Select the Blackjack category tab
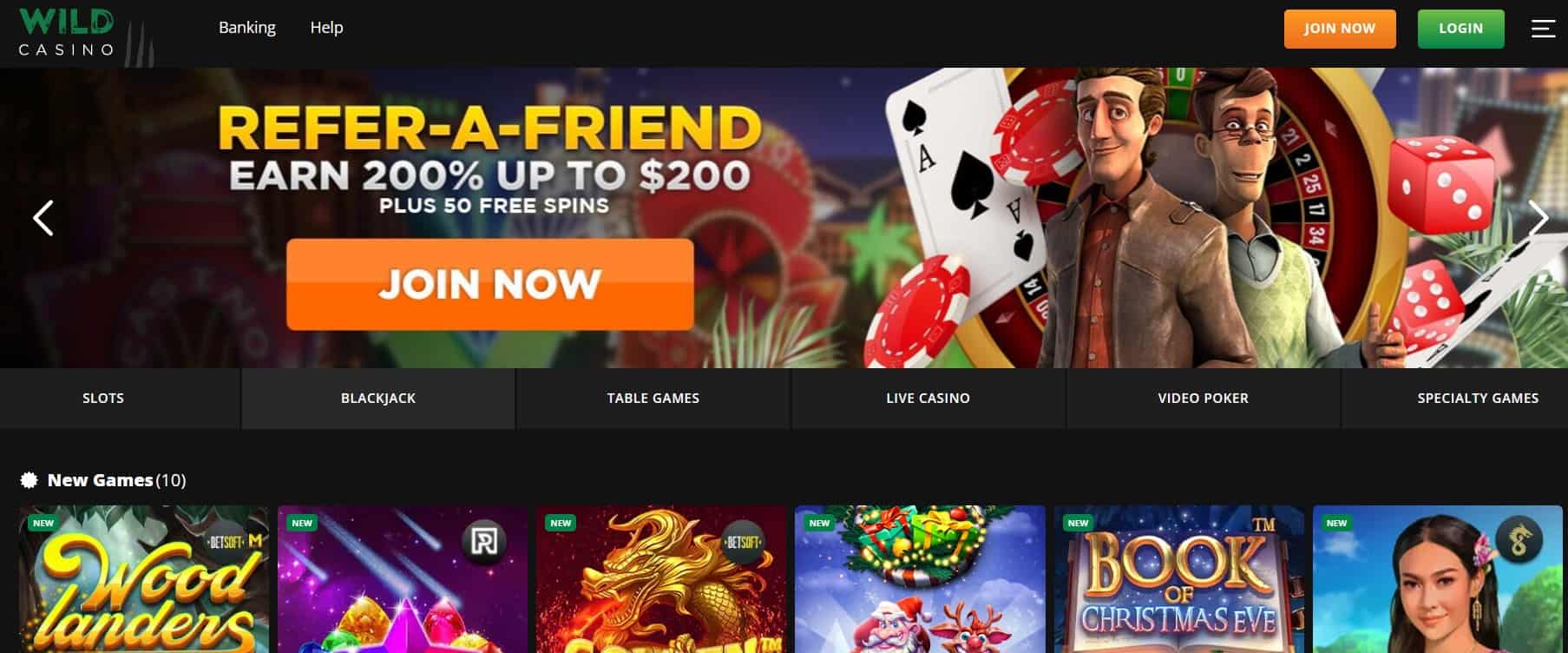Image resolution: width=1568 pixels, height=653 pixels. [378, 399]
